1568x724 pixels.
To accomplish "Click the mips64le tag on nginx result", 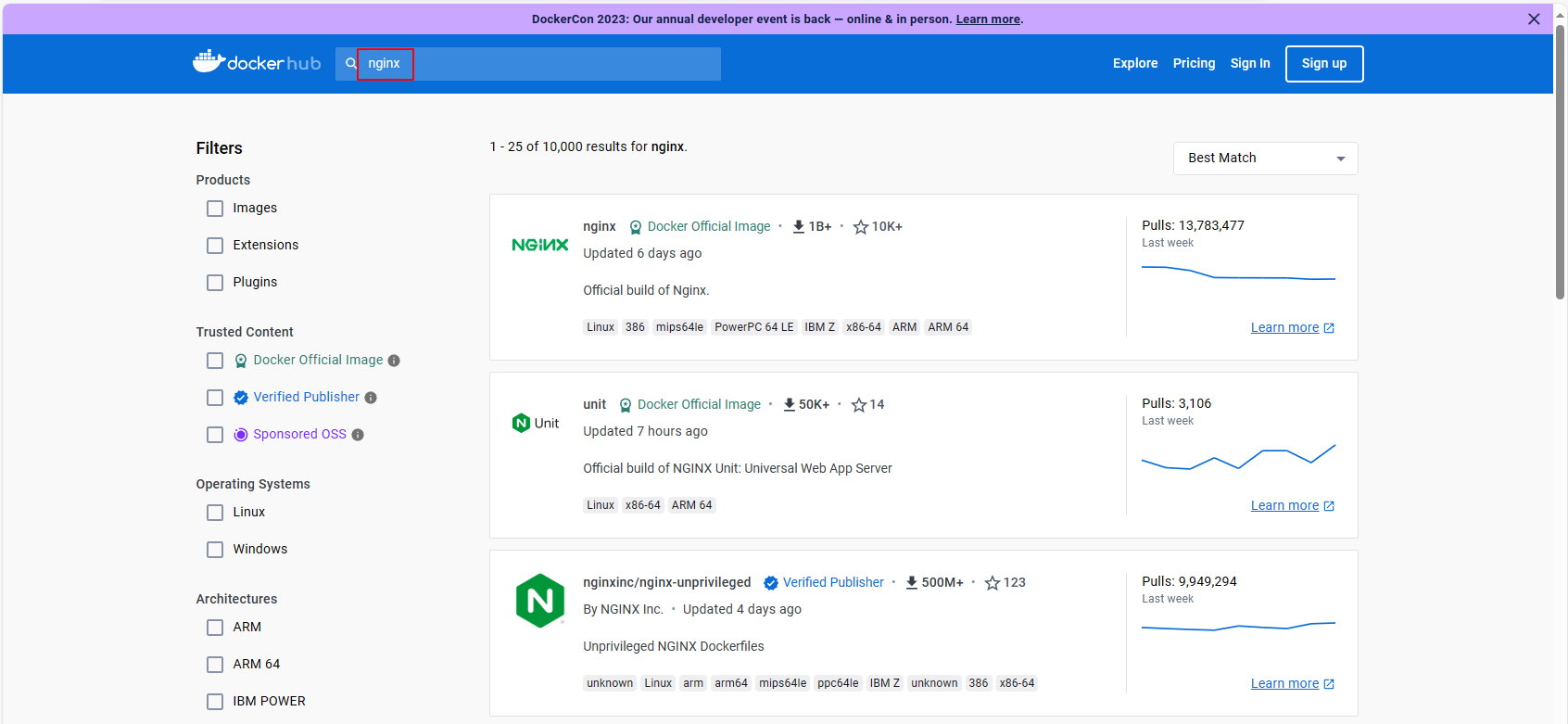I will 679,327.
